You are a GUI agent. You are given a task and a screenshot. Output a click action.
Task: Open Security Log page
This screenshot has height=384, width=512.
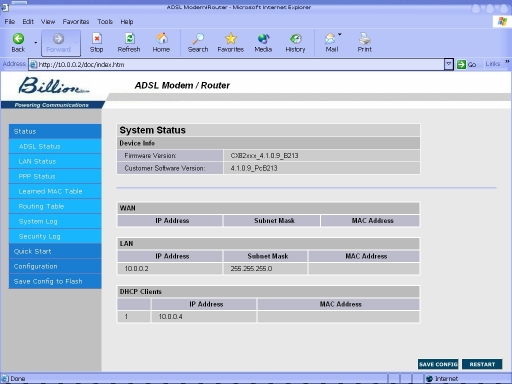click(55, 236)
